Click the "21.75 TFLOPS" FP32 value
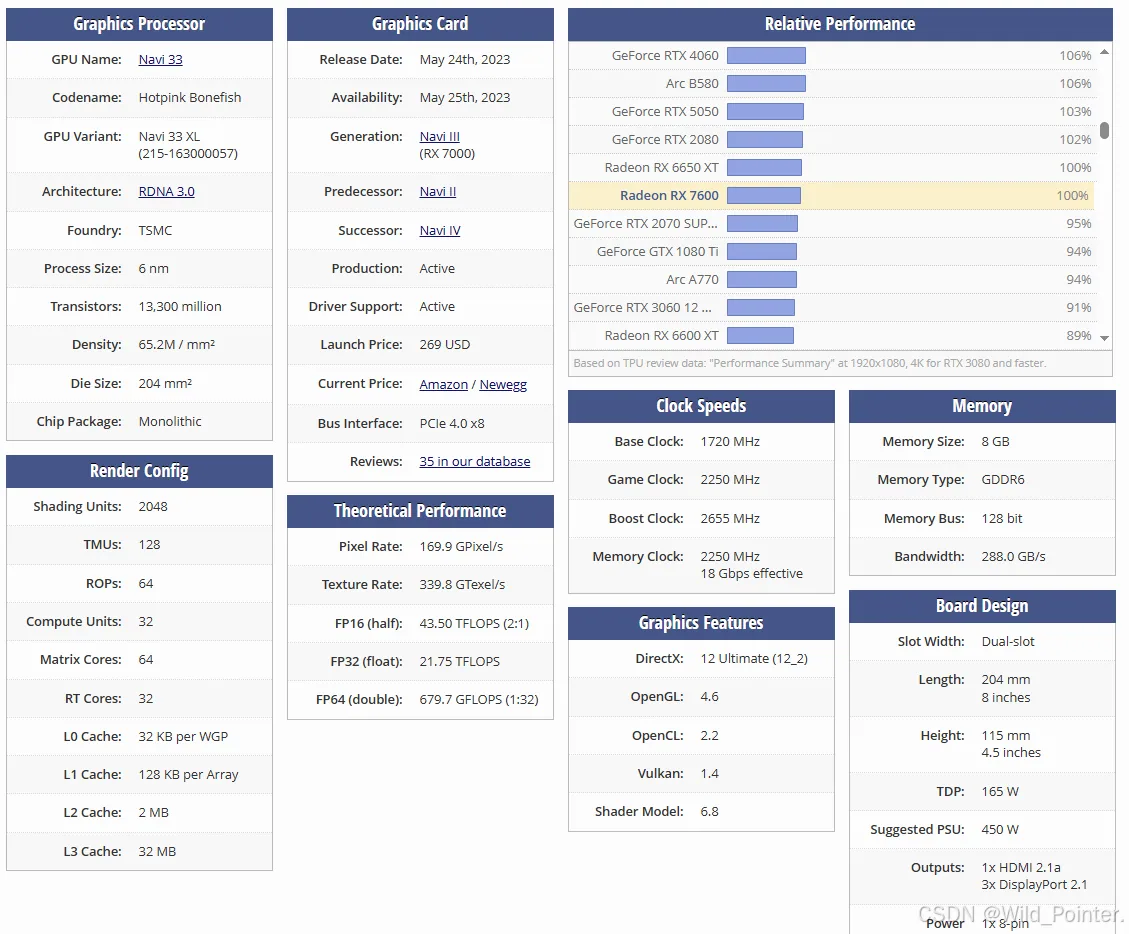1129x934 pixels. (x=459, y=662)
